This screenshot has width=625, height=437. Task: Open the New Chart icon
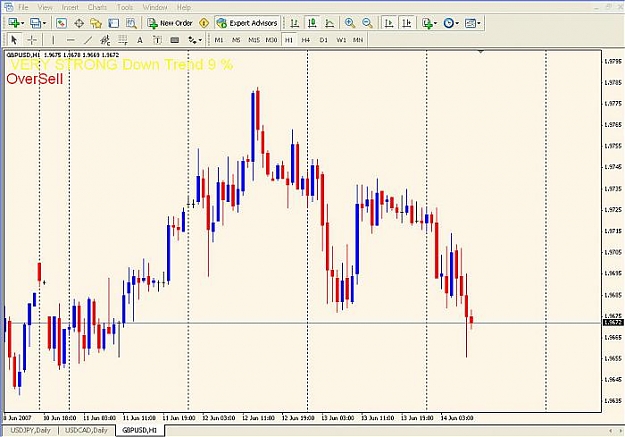14,23
